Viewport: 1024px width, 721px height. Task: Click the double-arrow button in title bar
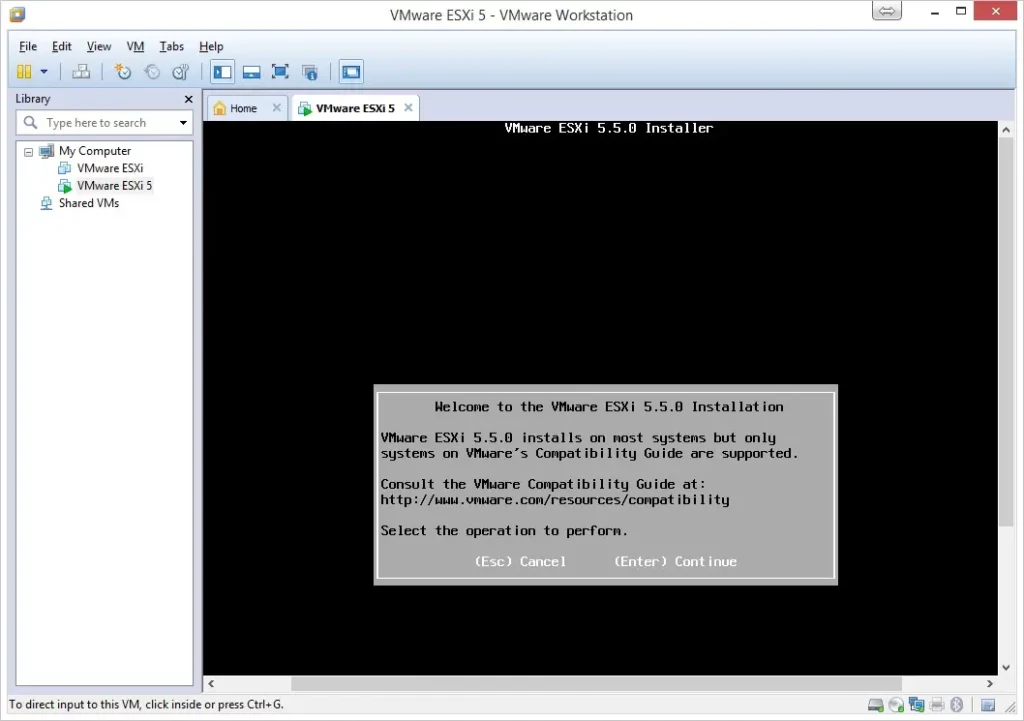coord(887,11)
